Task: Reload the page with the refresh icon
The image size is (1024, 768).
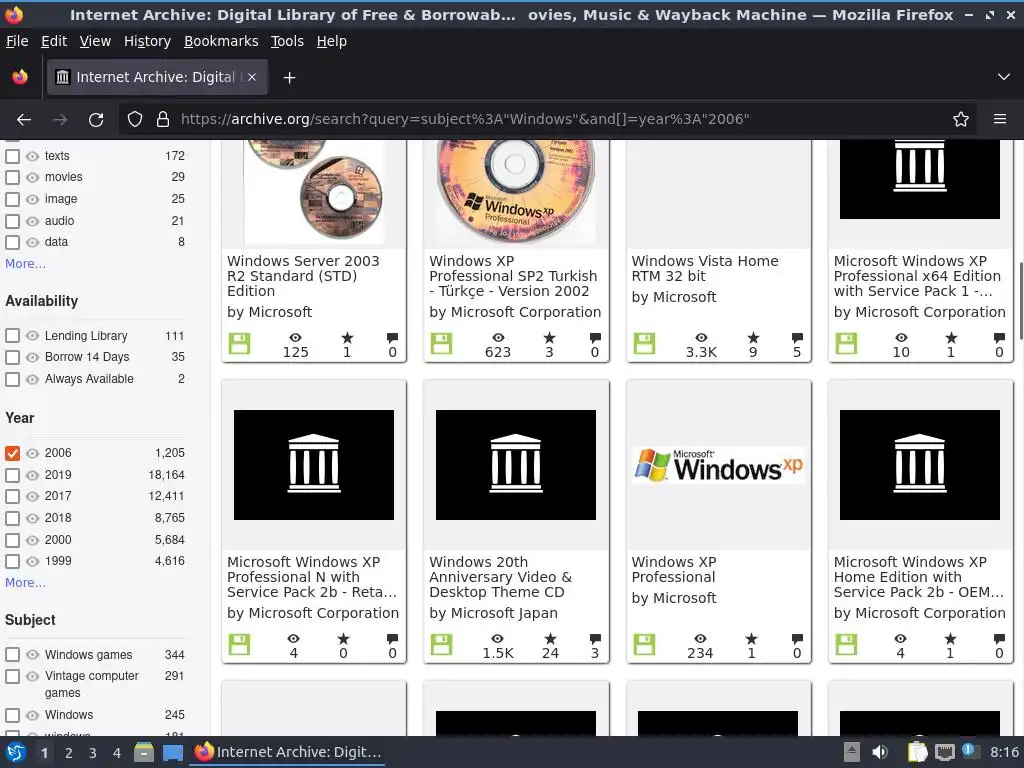Action: coord(96,120)
